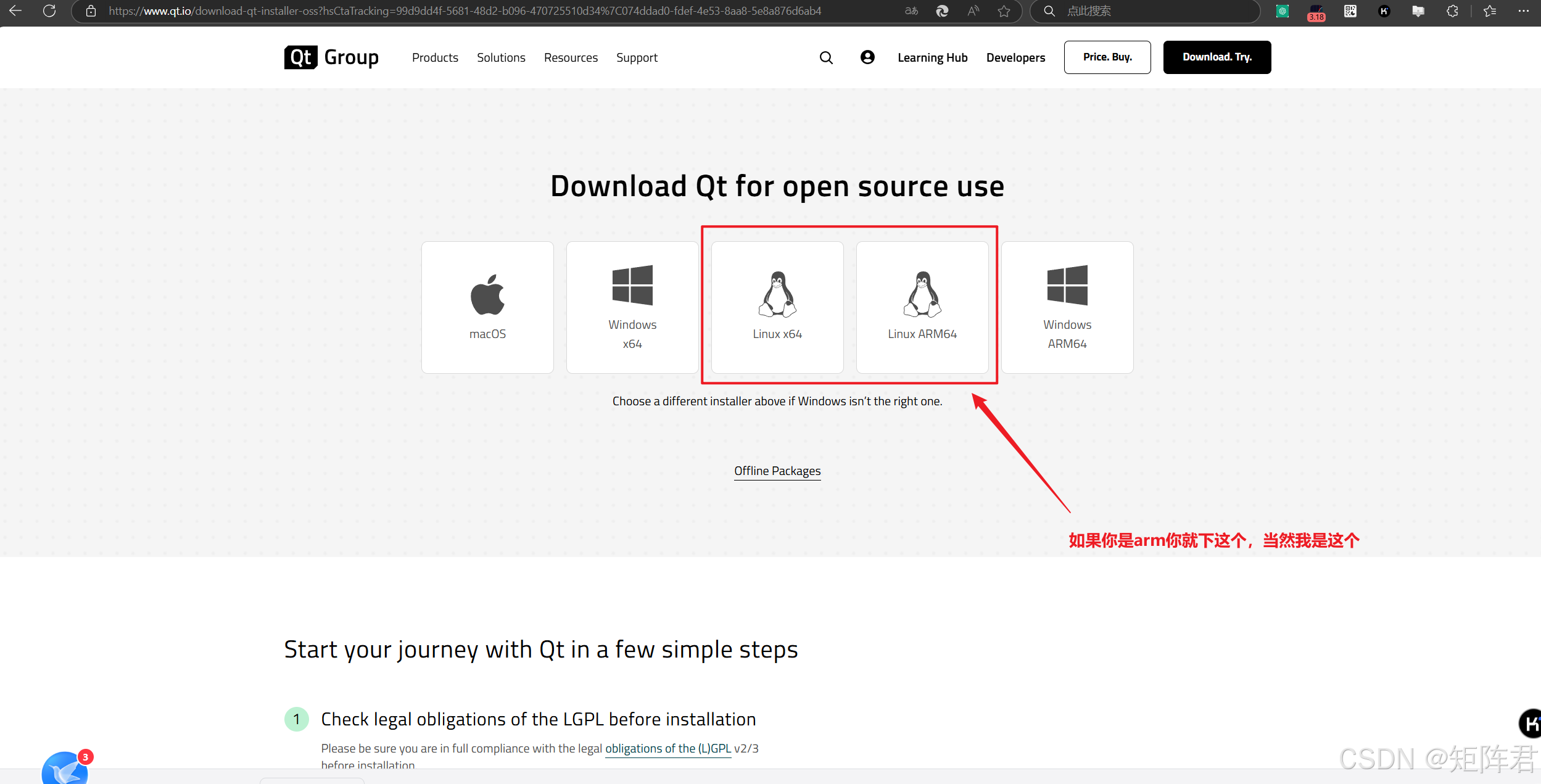Choose the Linux ARM64 installer
The width and height of the screenshot is (1541, 784).
coord(922,307)
